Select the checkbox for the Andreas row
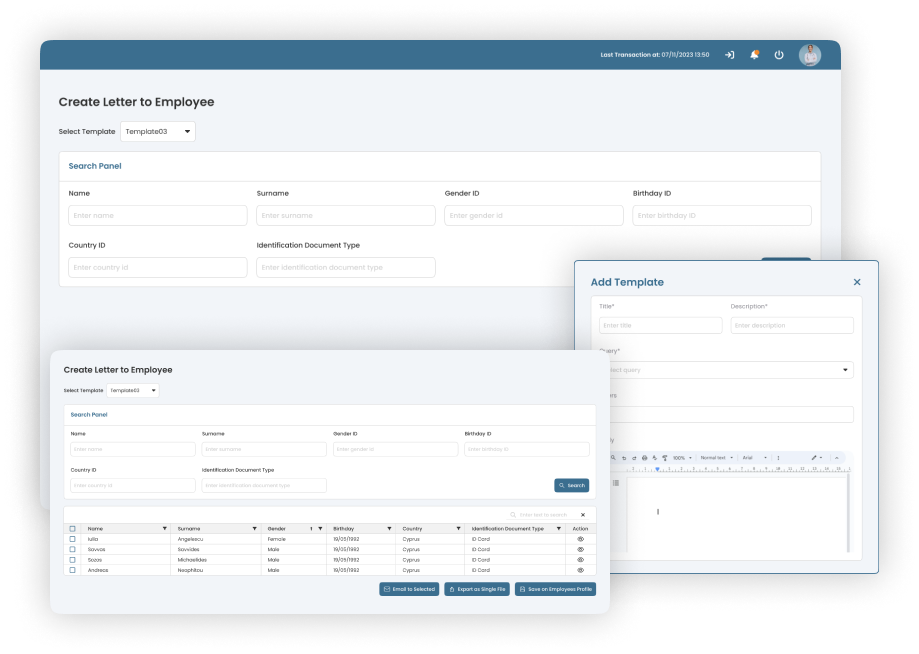Screen dimensions: 919x654 click(72, 570)
